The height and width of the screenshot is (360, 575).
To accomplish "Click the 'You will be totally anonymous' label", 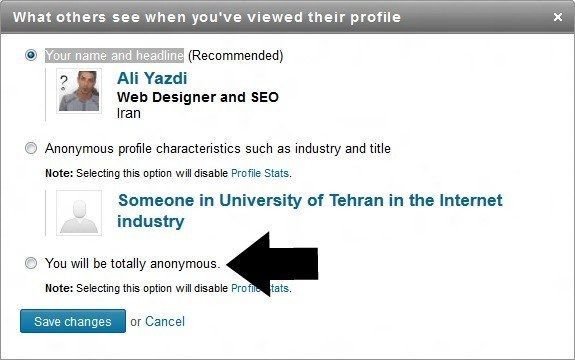I will click(133, 263).
